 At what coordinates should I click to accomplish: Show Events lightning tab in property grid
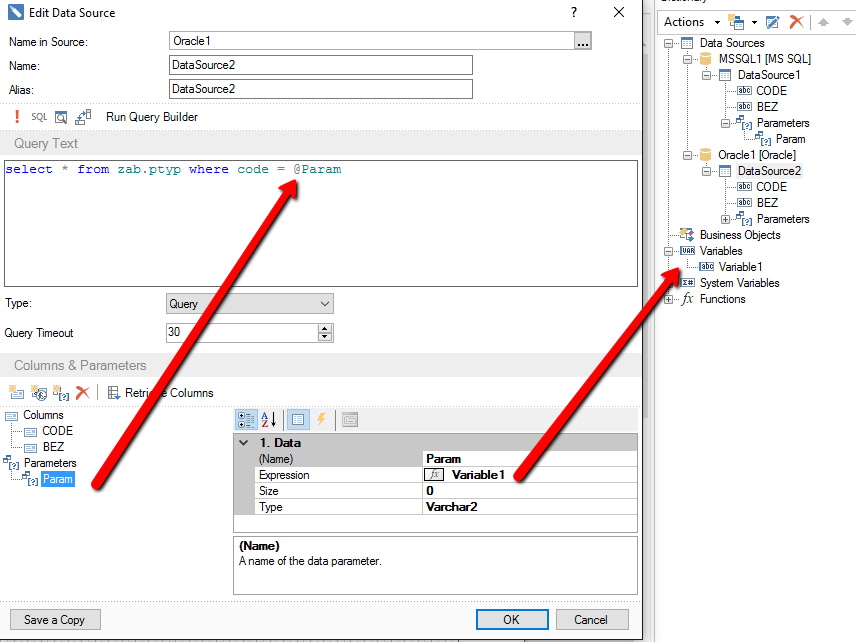(321, 420)
